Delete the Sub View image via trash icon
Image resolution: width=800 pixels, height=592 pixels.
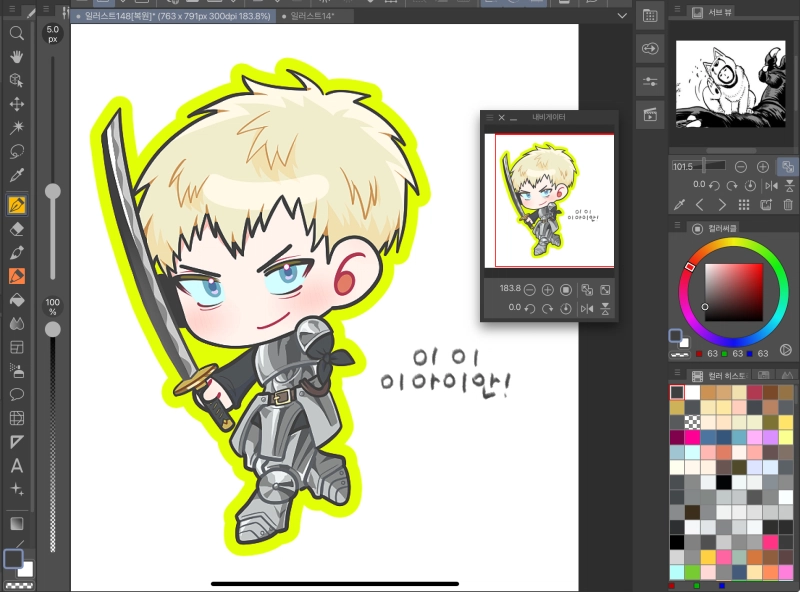pyautogui.click(x=788, y=205)
